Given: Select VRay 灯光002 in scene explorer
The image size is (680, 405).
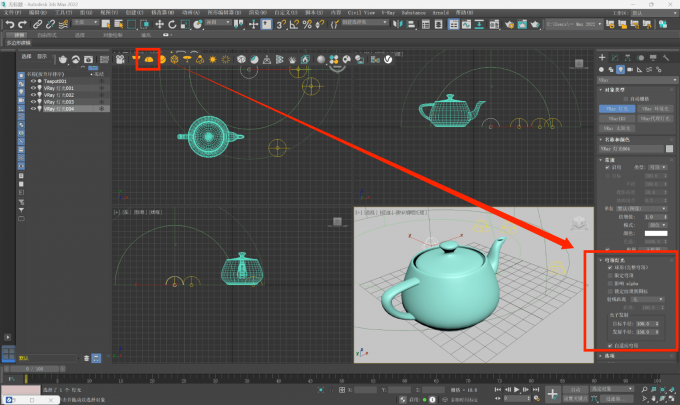Looking at the screenshot, I should pyautogui.click(x=59, y=95).
